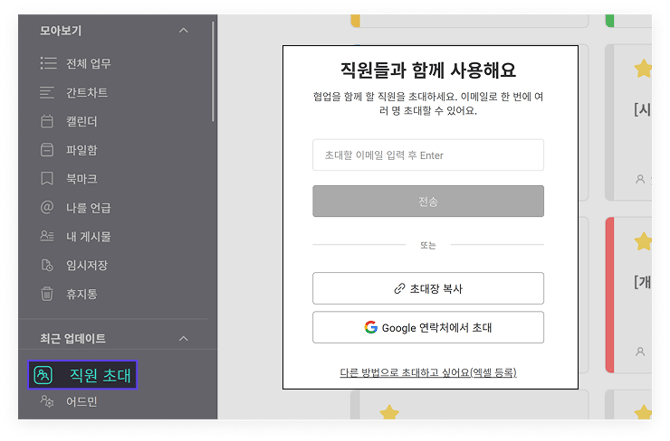
Task: Collapse the 모아보기 section chevron
Action: coord(183,31)
